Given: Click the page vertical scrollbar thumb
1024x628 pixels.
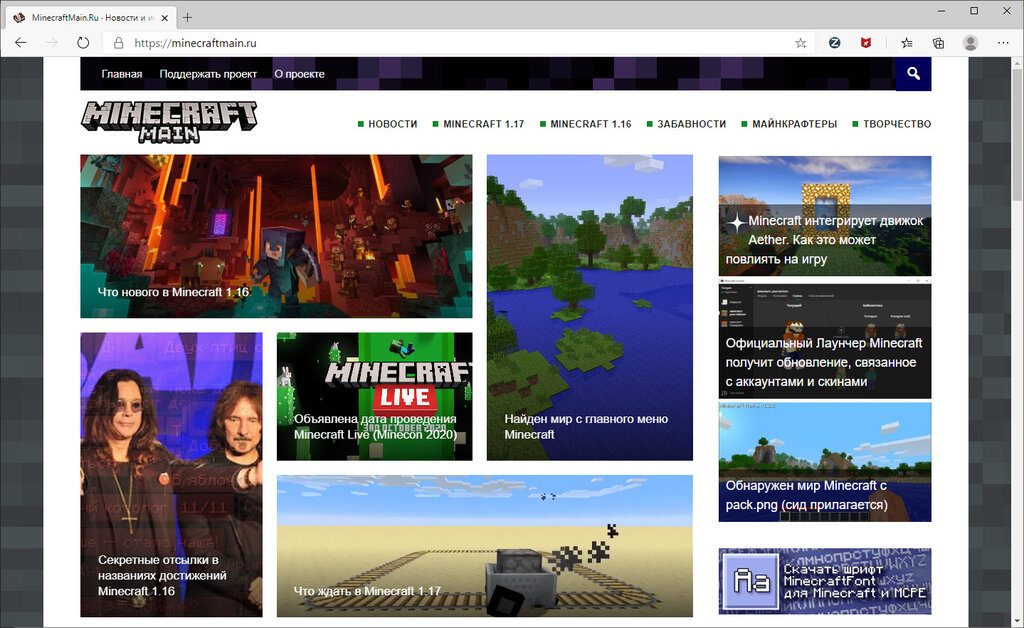Looking at the screenshot, I should [x=1017, y=134].
